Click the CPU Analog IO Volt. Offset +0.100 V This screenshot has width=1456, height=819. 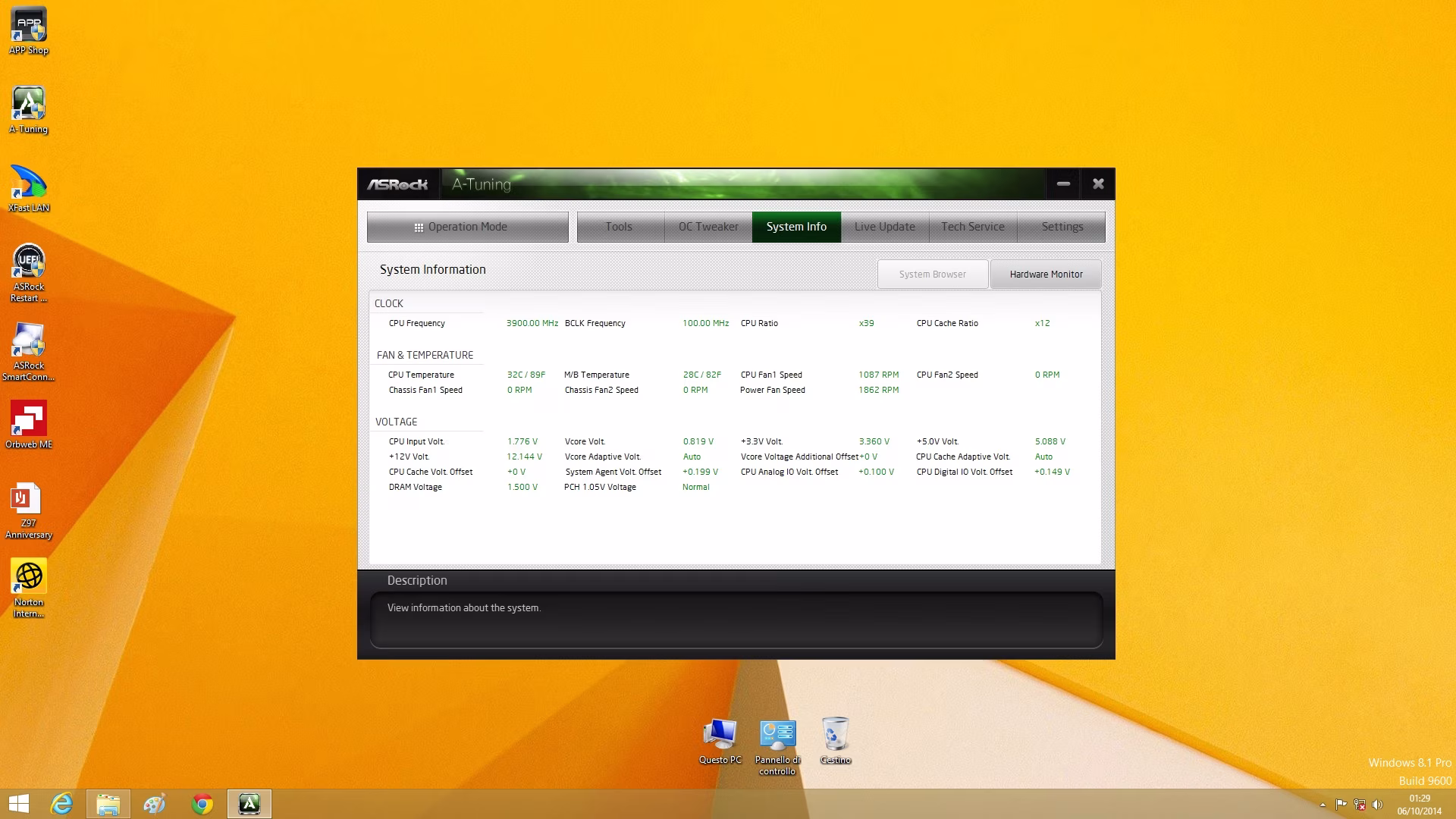click(877, 472)
